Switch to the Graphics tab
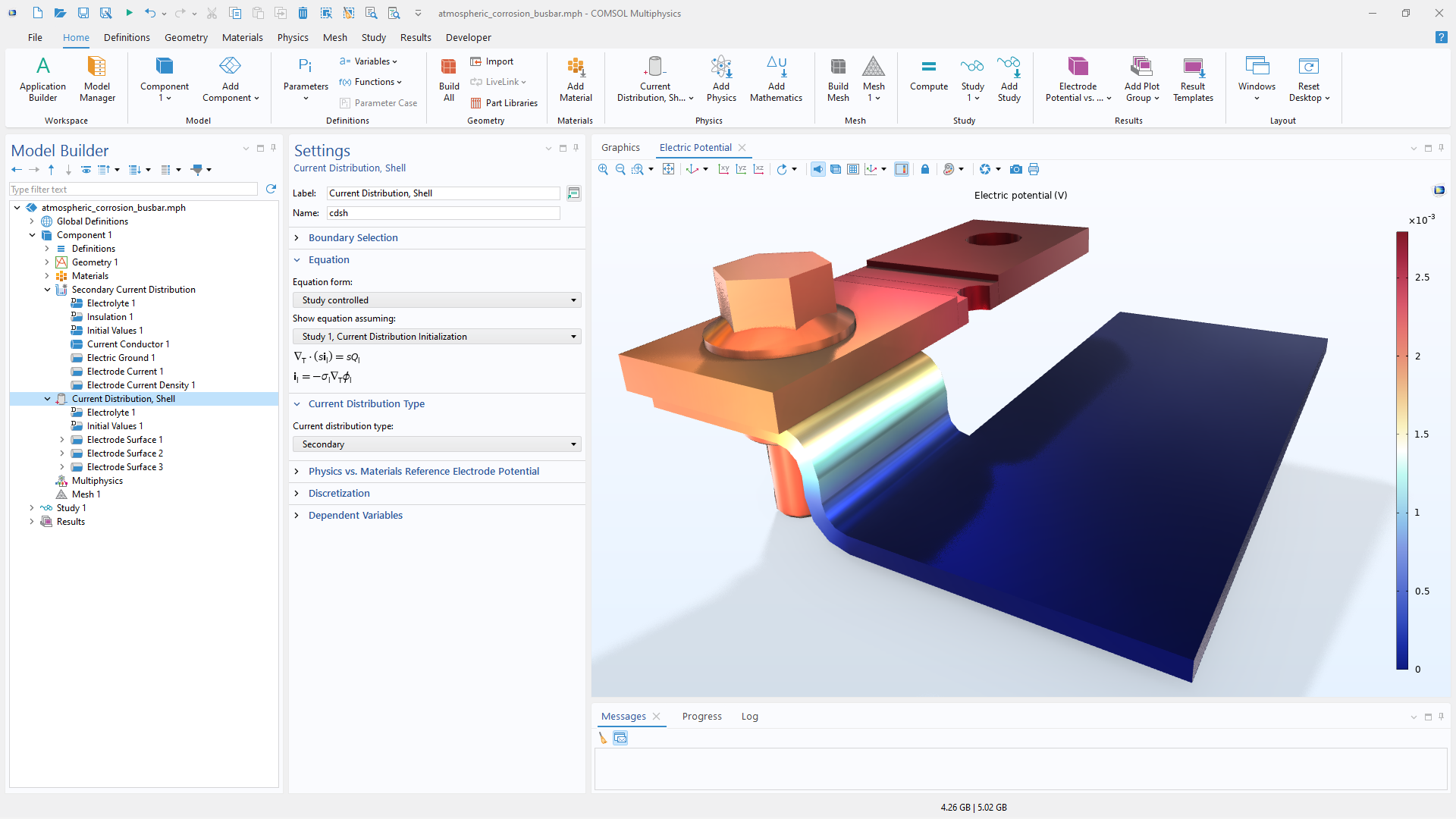This screenshot has height=819, width=1456. point(620,148)
